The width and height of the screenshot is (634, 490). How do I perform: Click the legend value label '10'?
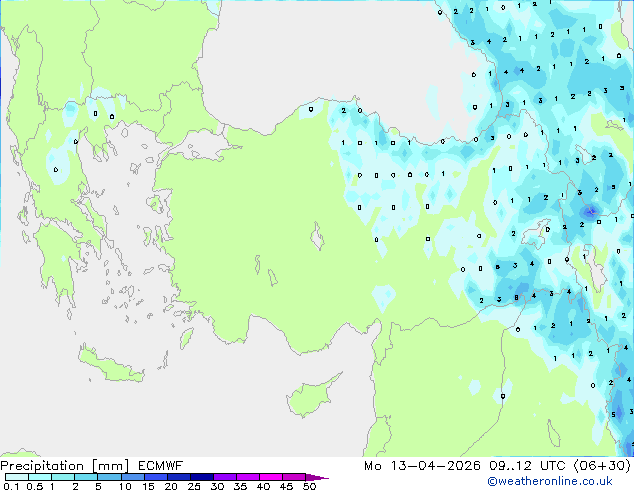coord(125,486)
